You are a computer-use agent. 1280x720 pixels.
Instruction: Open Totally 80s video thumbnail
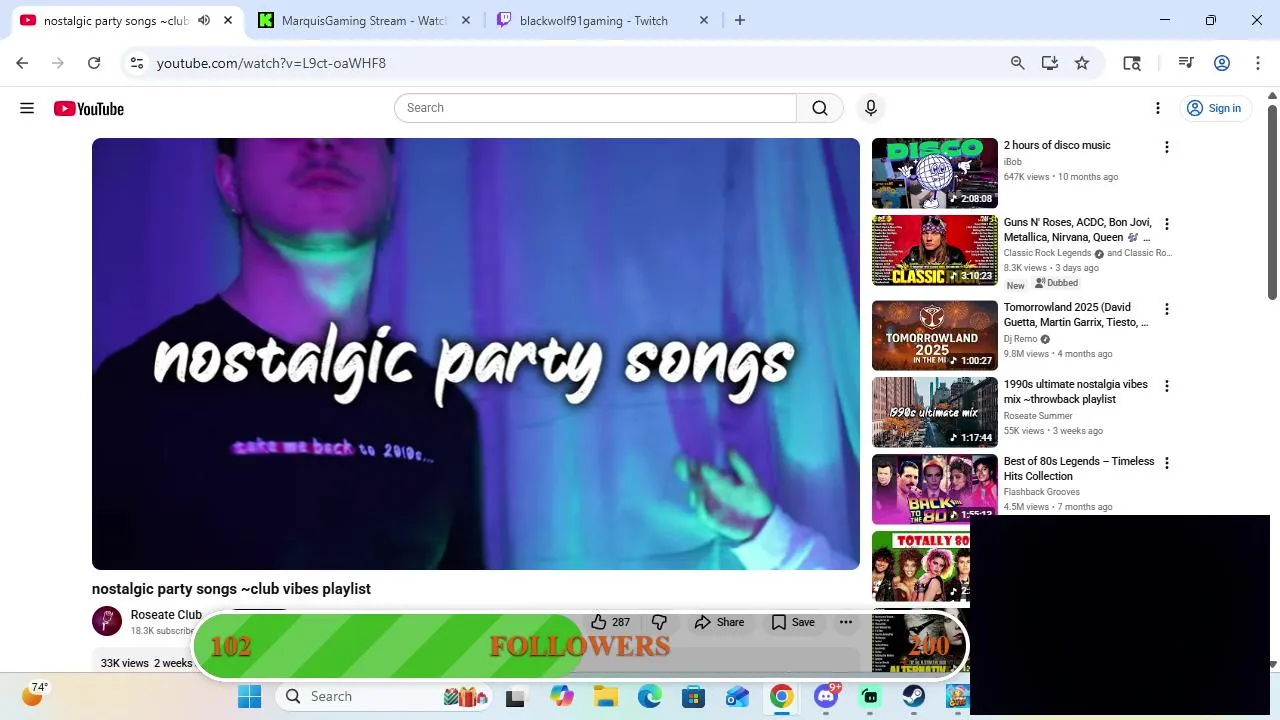click(x=921, y=566)
